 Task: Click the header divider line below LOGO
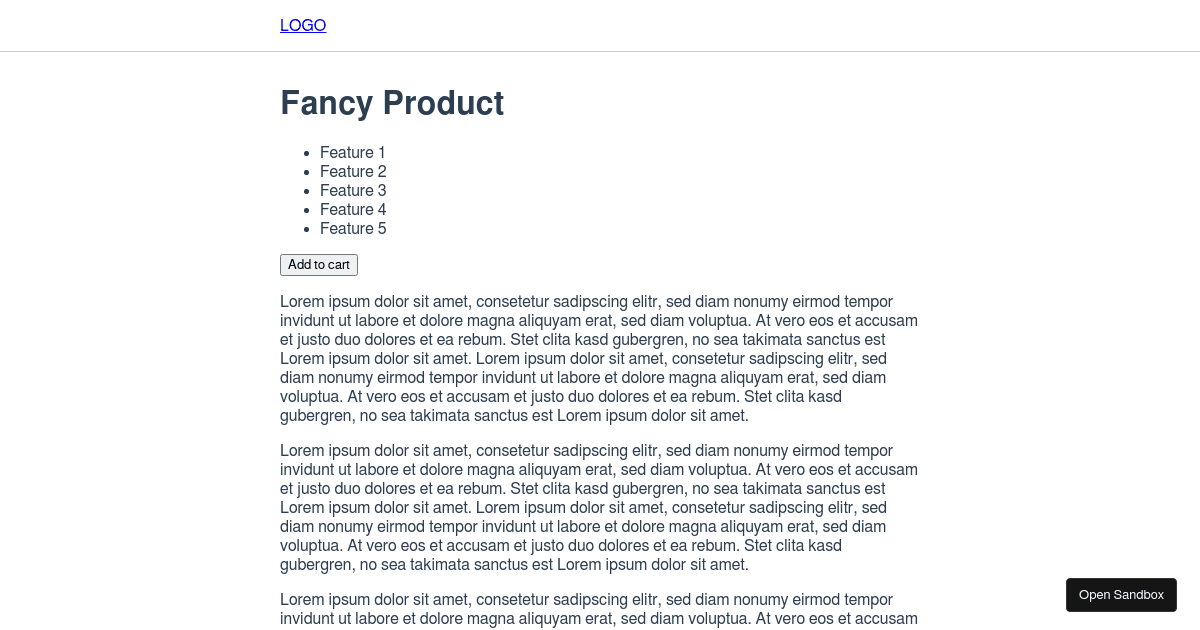(600, 51)
